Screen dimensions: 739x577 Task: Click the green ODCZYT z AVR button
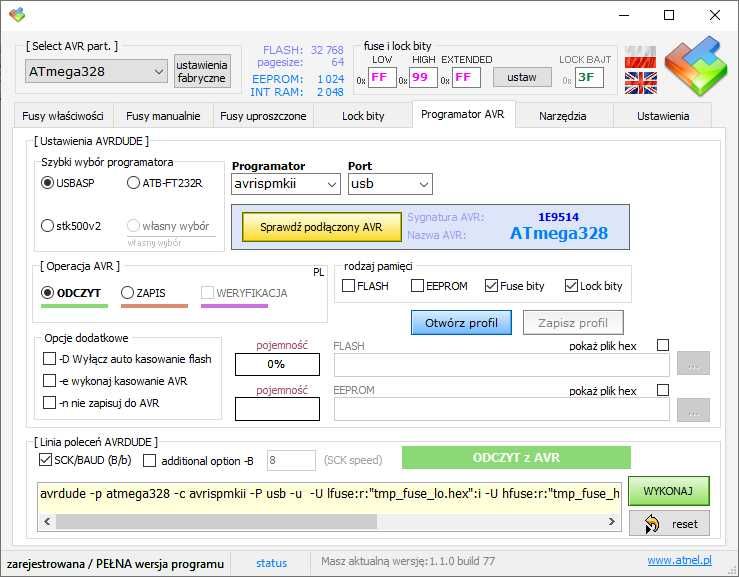click(x=516, y=457)
